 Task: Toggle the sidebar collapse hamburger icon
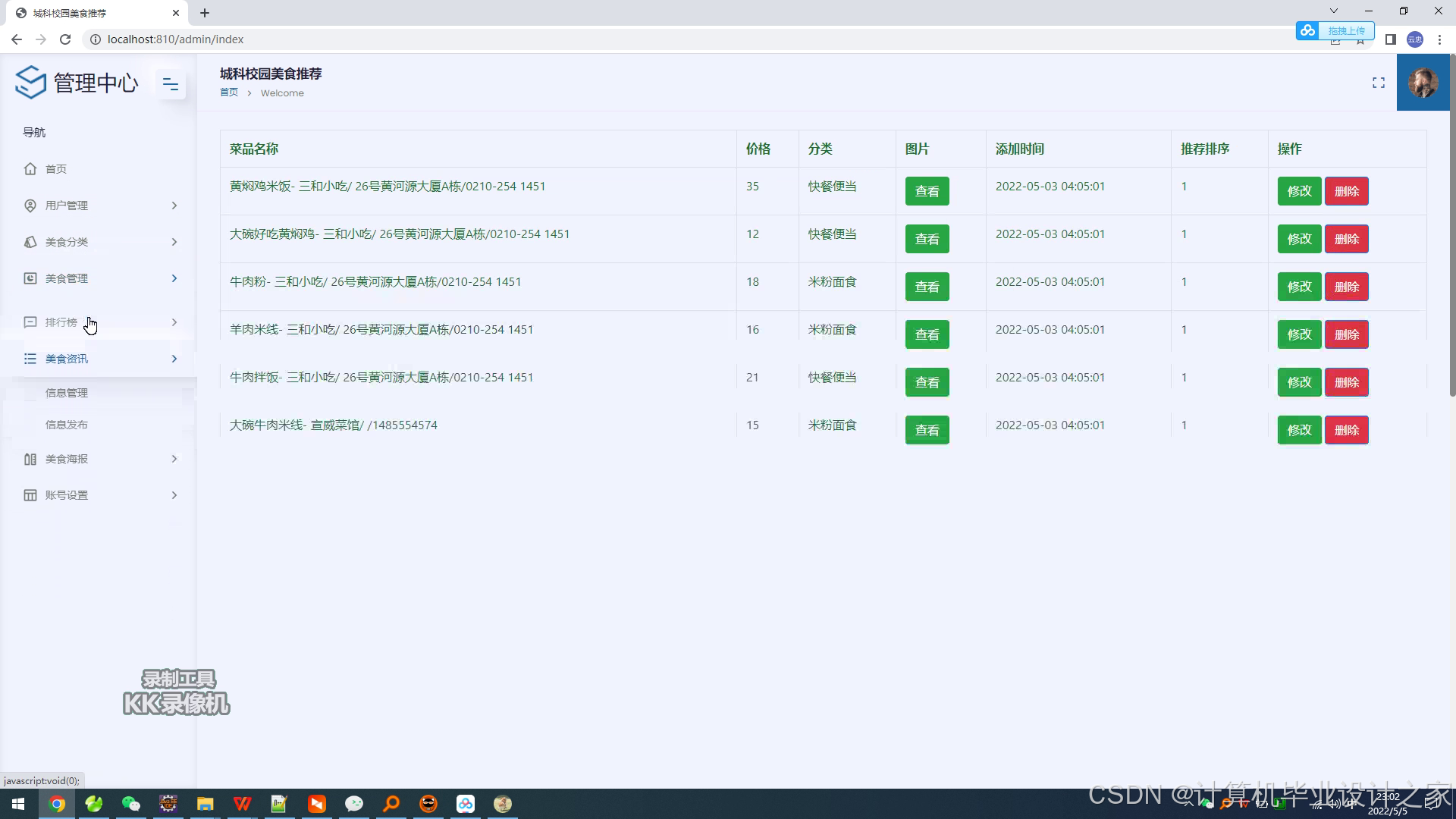(x=171, y=85)
